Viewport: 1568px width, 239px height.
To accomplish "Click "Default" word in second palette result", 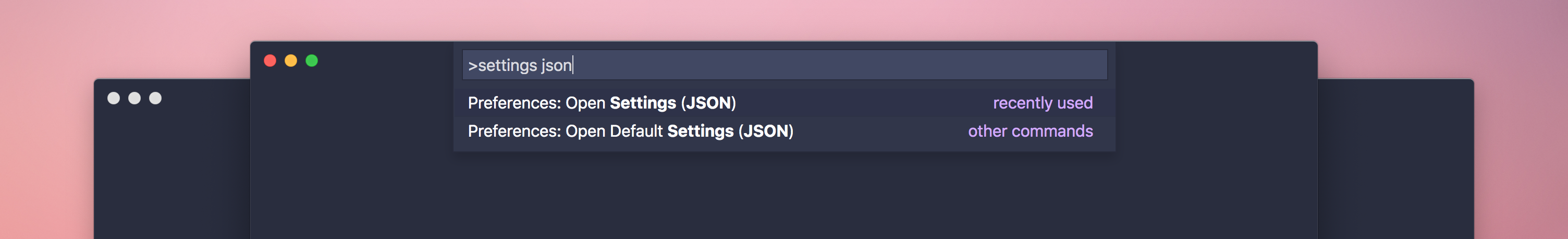I will 636,131.
